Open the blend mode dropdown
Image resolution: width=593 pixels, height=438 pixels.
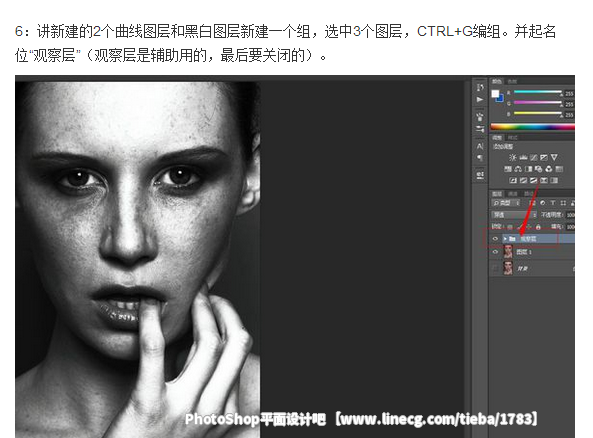pyautogui.click(x=515, y=215)
